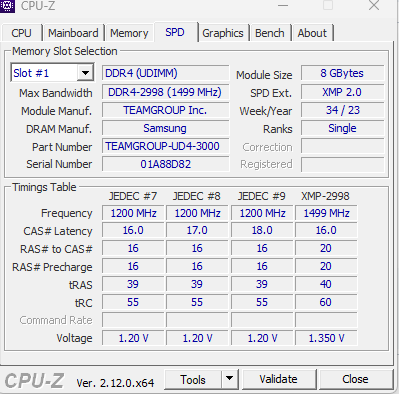
Task: Switch to the CPU tab
Action: tap(21, 33)
